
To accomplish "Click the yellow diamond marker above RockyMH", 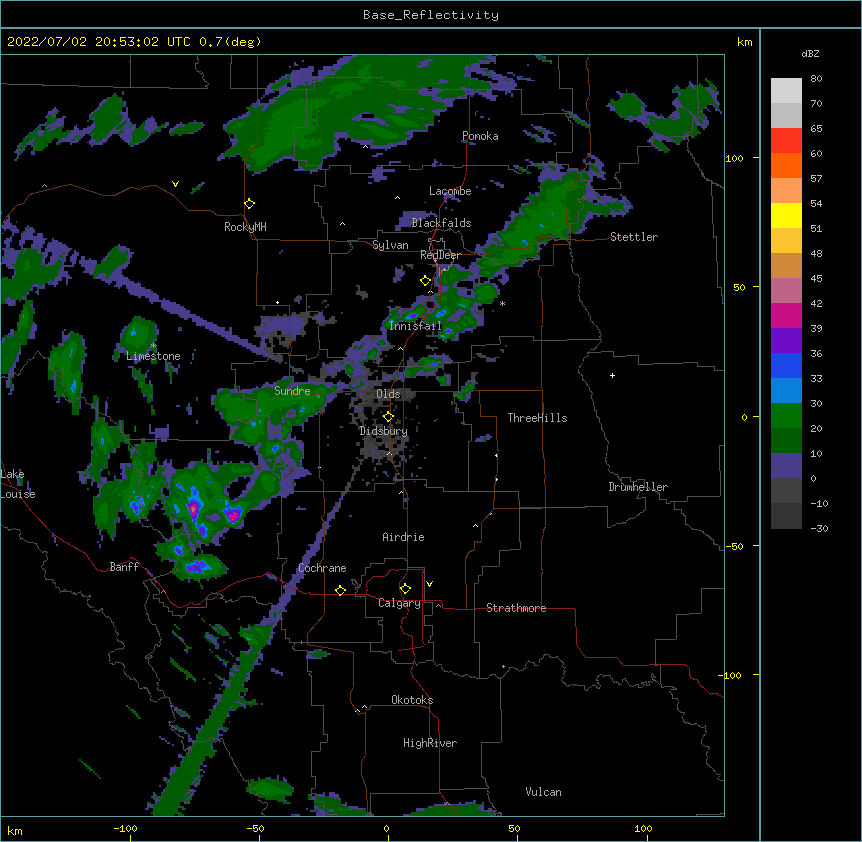I will pos(250,204).
